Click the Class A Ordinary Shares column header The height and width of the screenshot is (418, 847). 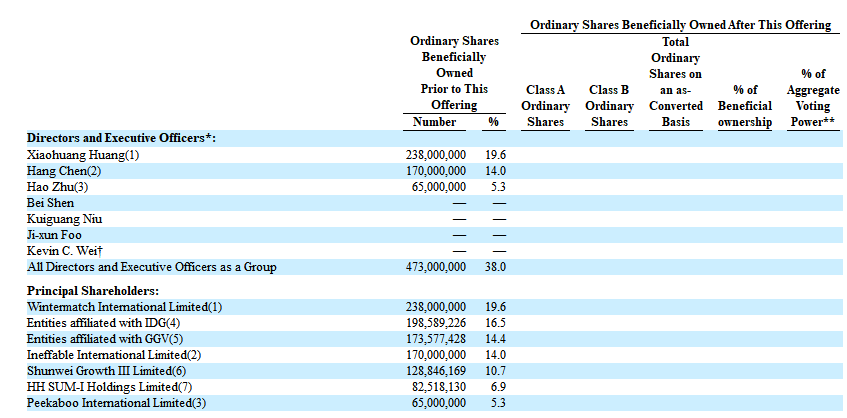click(x=547, y=106)
